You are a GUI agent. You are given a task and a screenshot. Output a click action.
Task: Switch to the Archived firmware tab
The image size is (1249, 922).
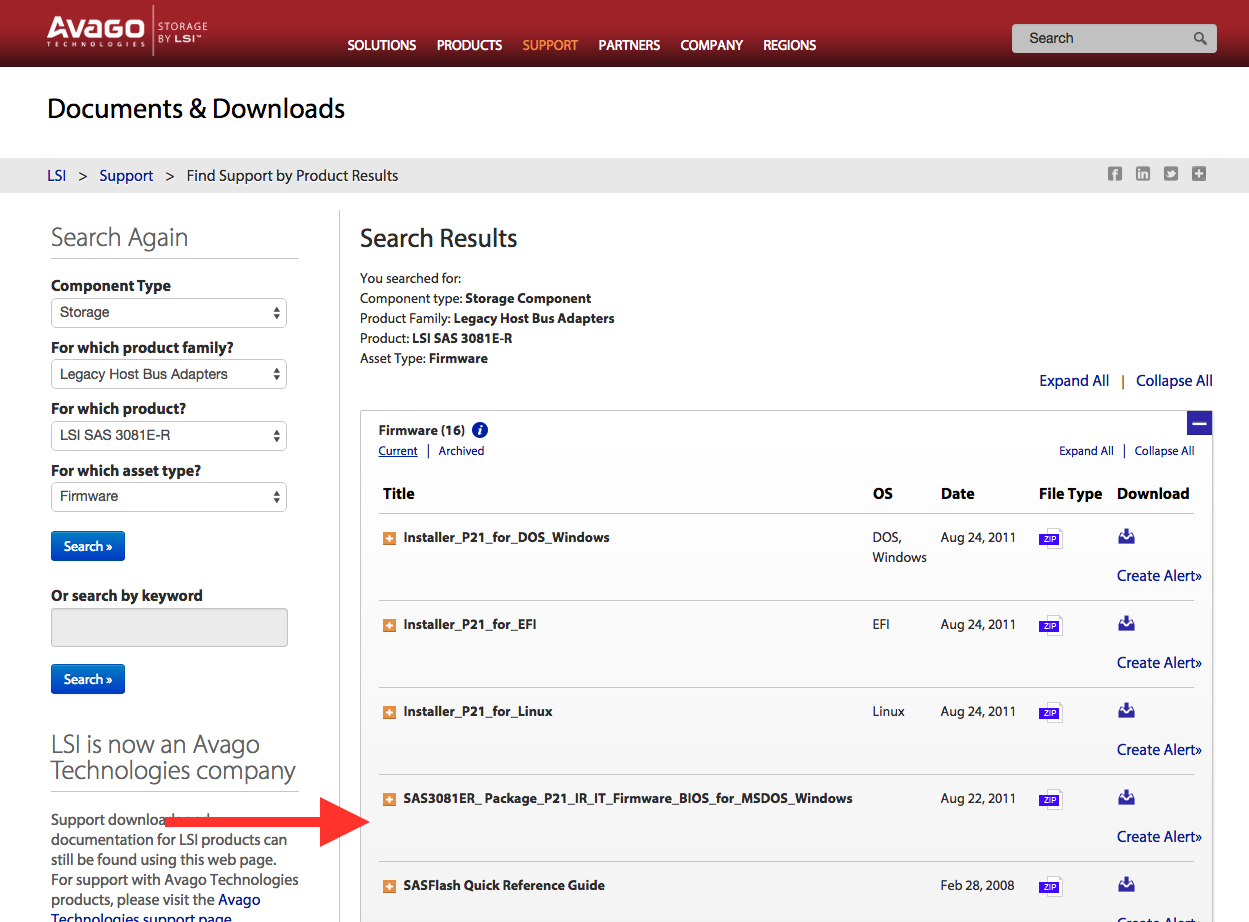[x=461, y=451]
